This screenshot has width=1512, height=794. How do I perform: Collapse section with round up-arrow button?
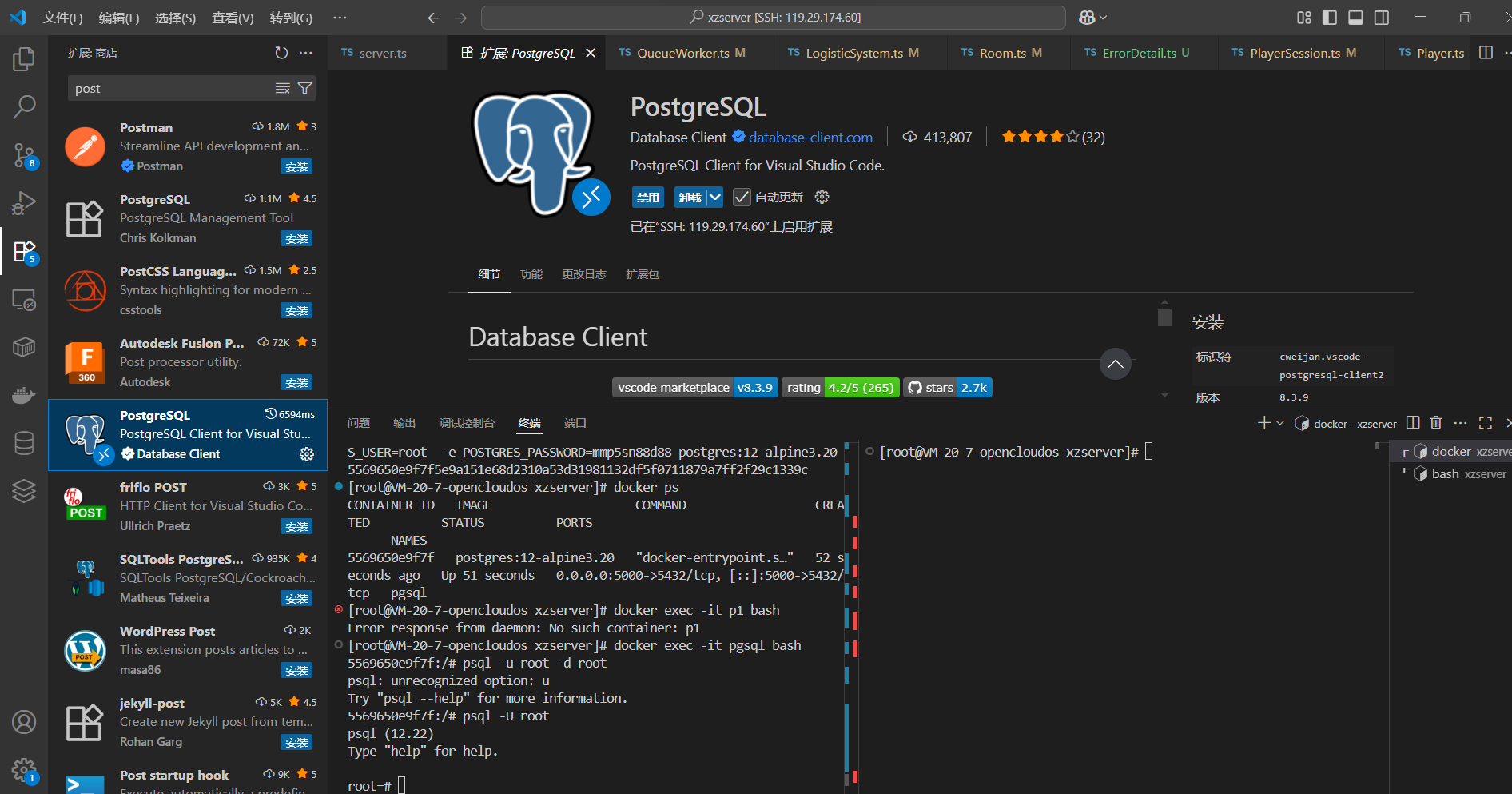(x=1116, y=364)
